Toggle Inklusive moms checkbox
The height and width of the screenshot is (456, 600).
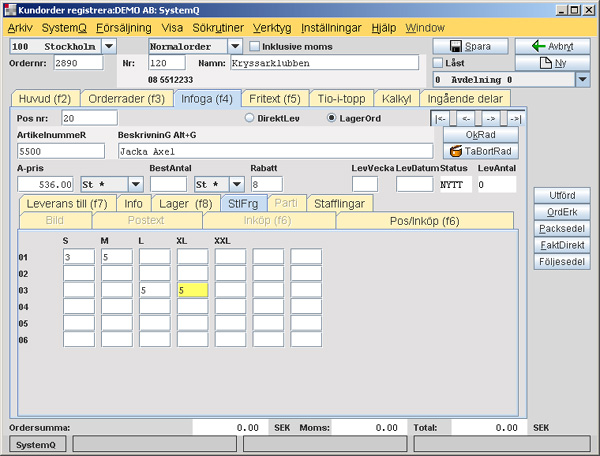pos(254,46)
